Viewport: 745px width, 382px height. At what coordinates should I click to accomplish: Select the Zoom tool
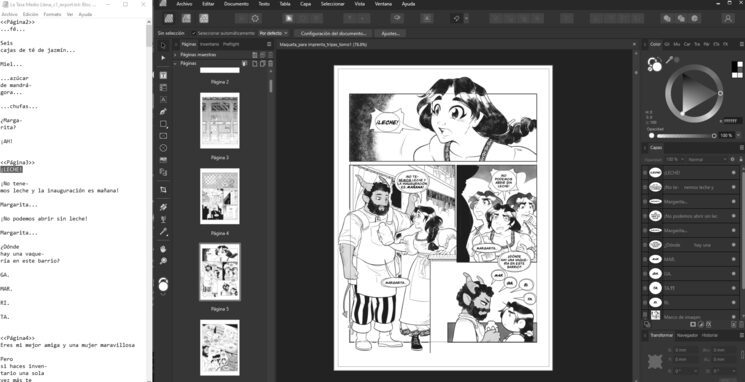(163, 261)
